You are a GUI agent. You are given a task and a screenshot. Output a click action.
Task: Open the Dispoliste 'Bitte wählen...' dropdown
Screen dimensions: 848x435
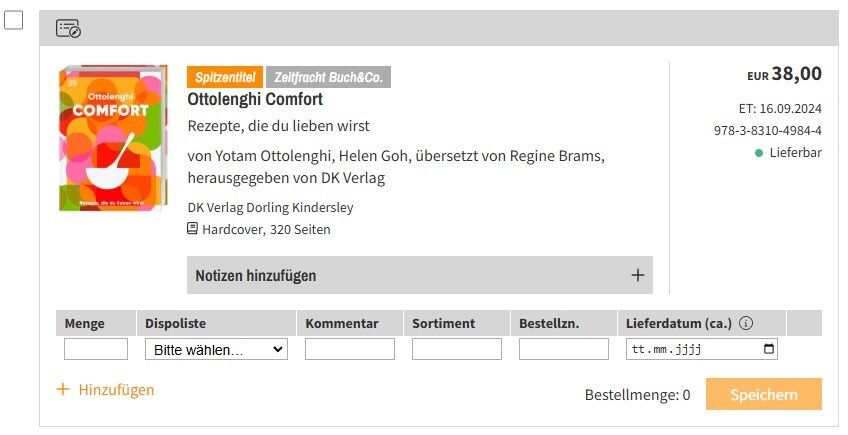216,350
